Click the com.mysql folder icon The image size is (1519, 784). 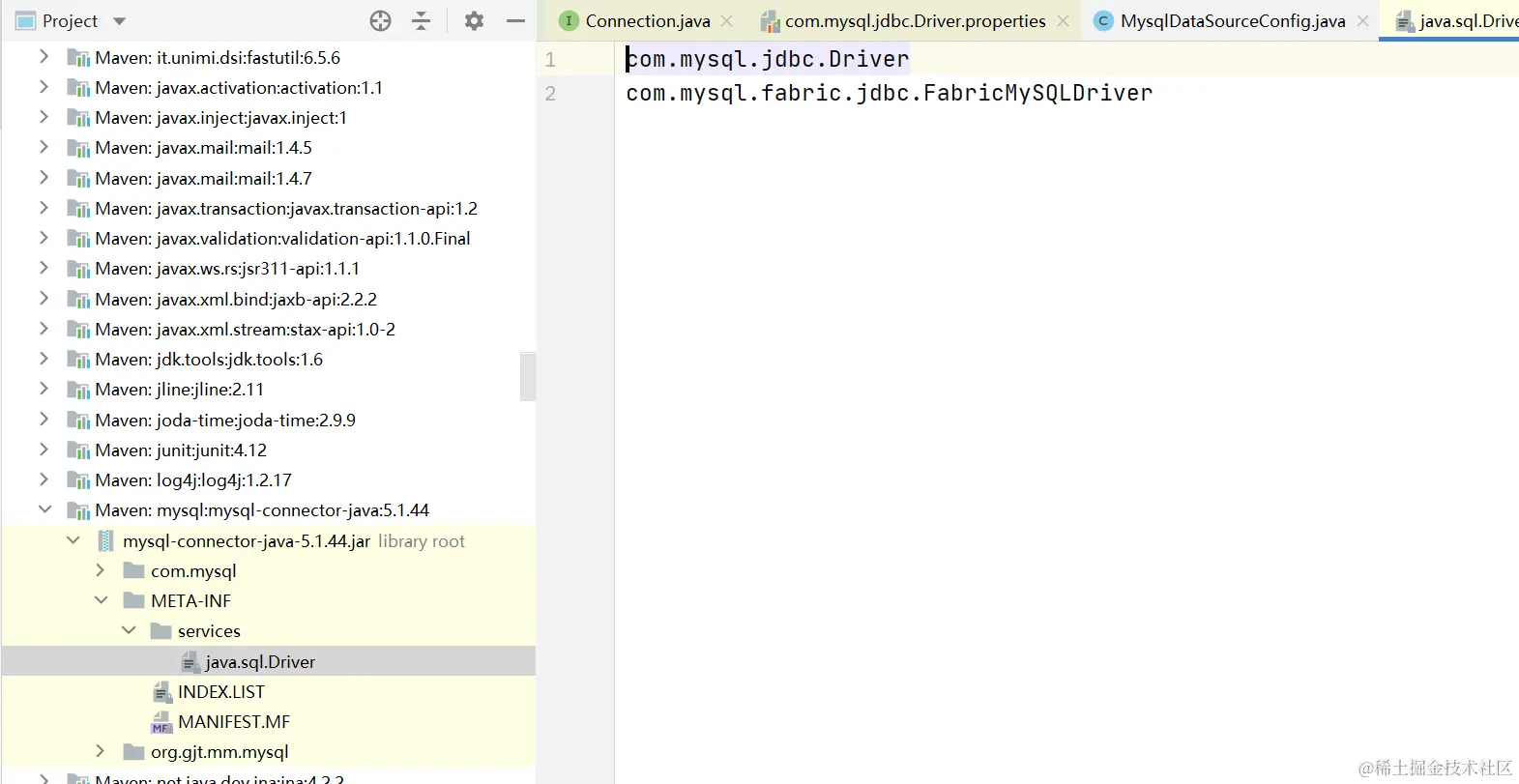pos(134,570)
